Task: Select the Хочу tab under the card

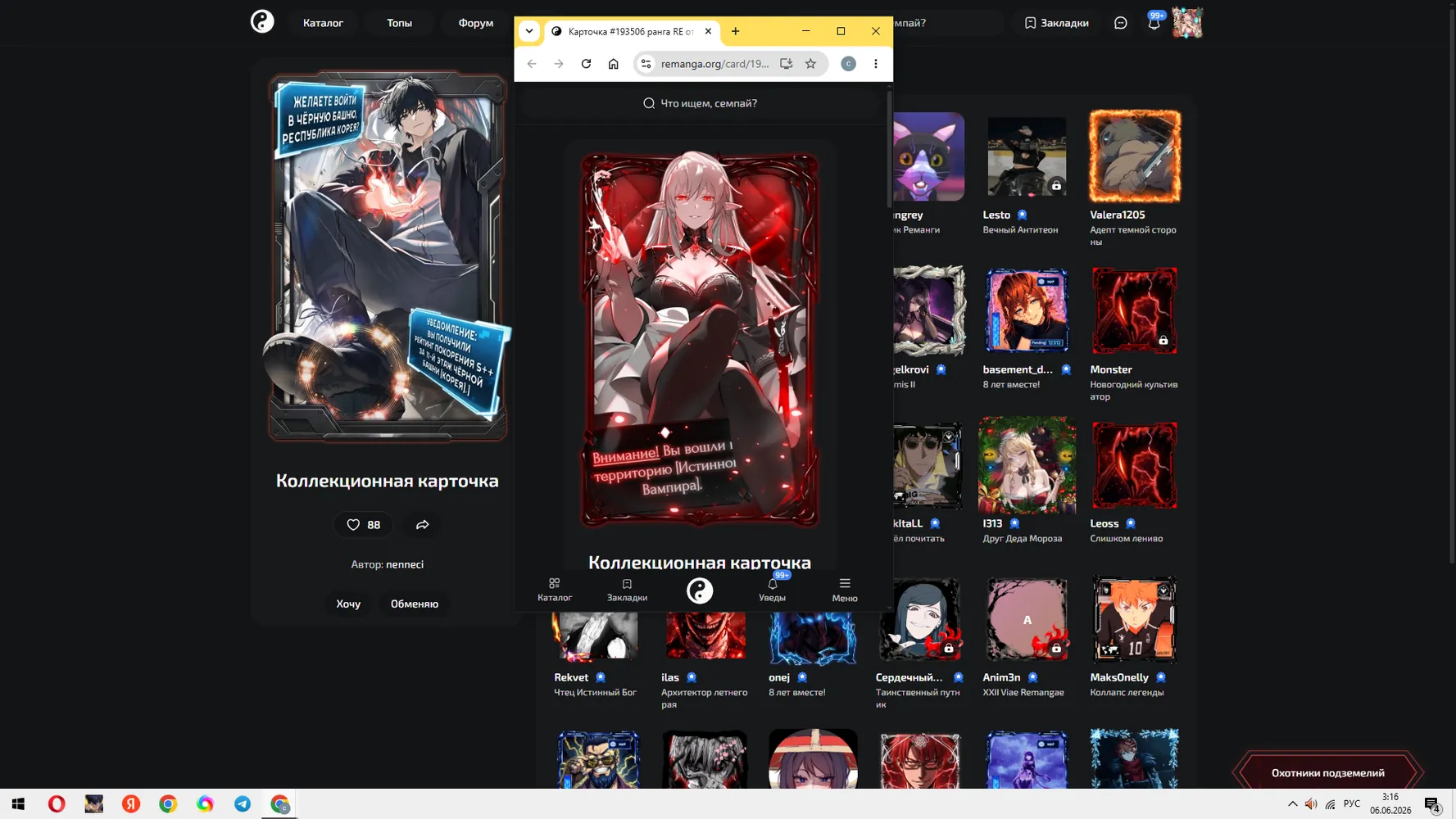Action: point(348,604)
